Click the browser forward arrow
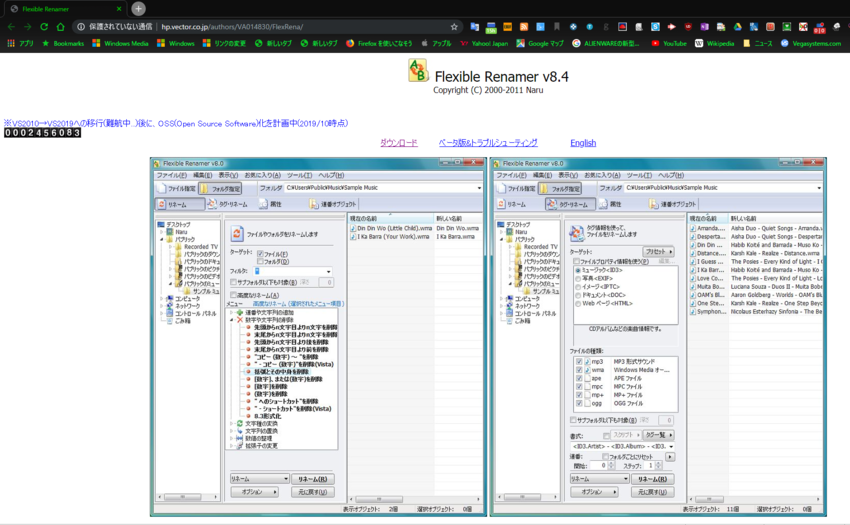Image resolution: width=850 pixels, height=525 pixels. point(28,27)
